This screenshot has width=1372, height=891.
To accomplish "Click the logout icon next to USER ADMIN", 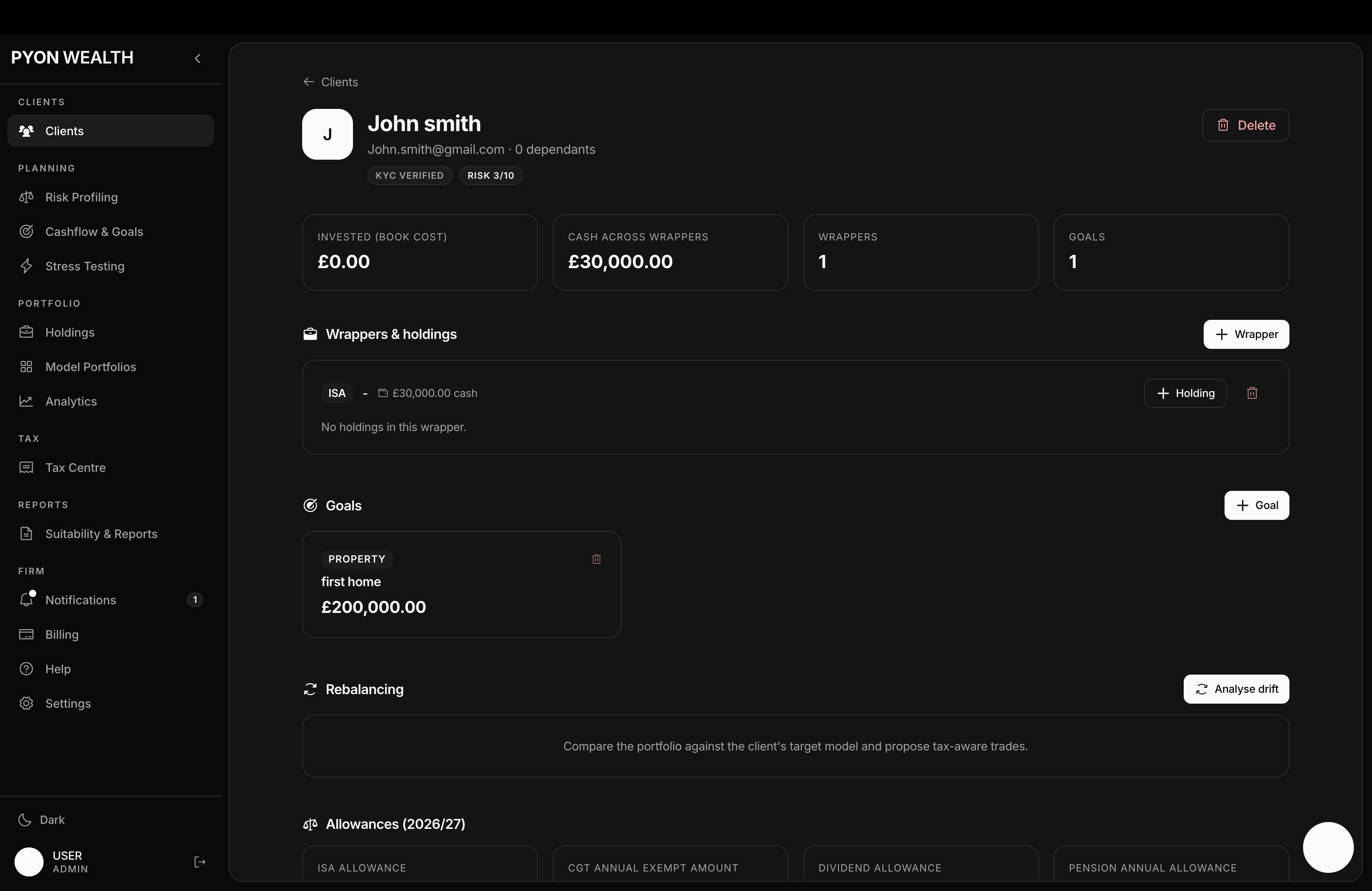I will 200,862.
